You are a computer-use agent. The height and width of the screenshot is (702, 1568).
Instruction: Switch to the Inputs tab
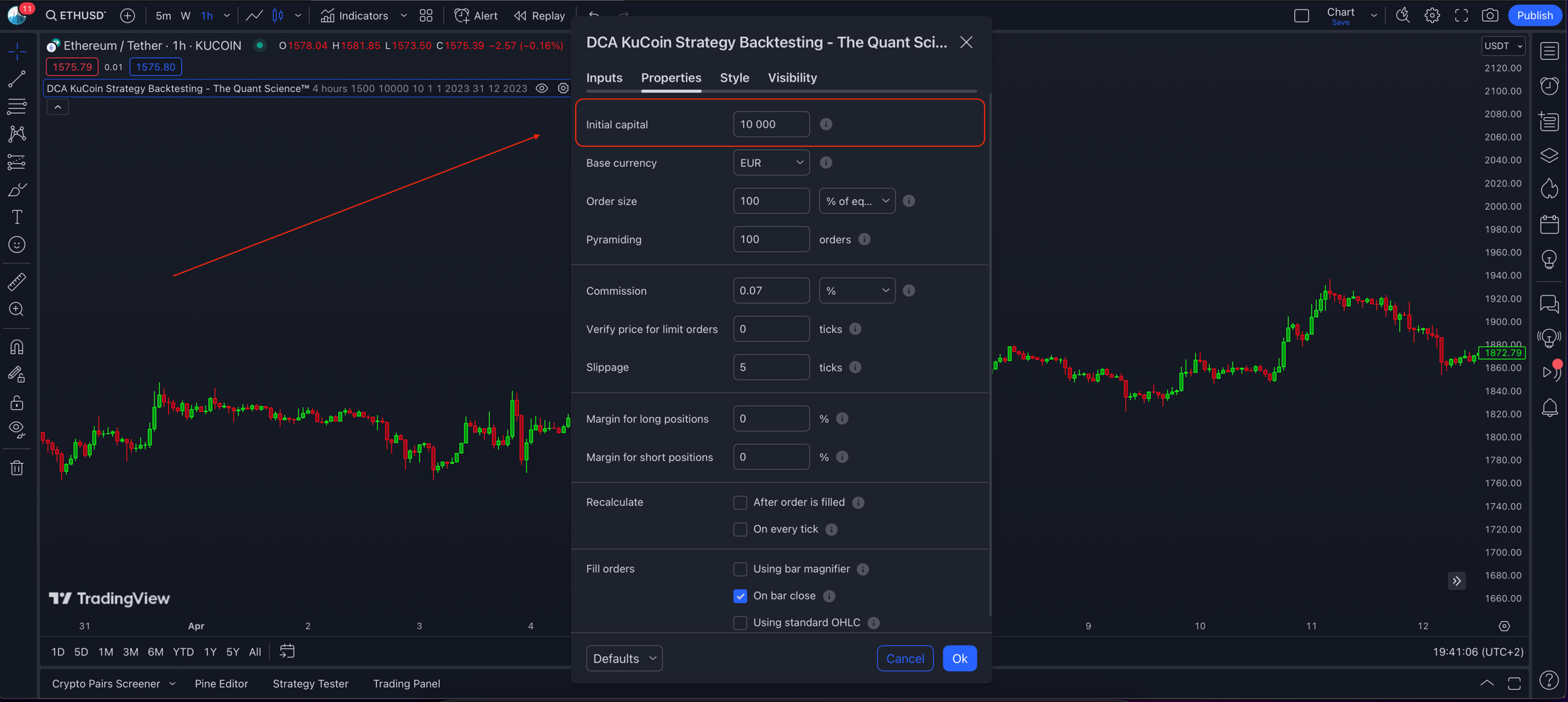(x=604, y=78)
